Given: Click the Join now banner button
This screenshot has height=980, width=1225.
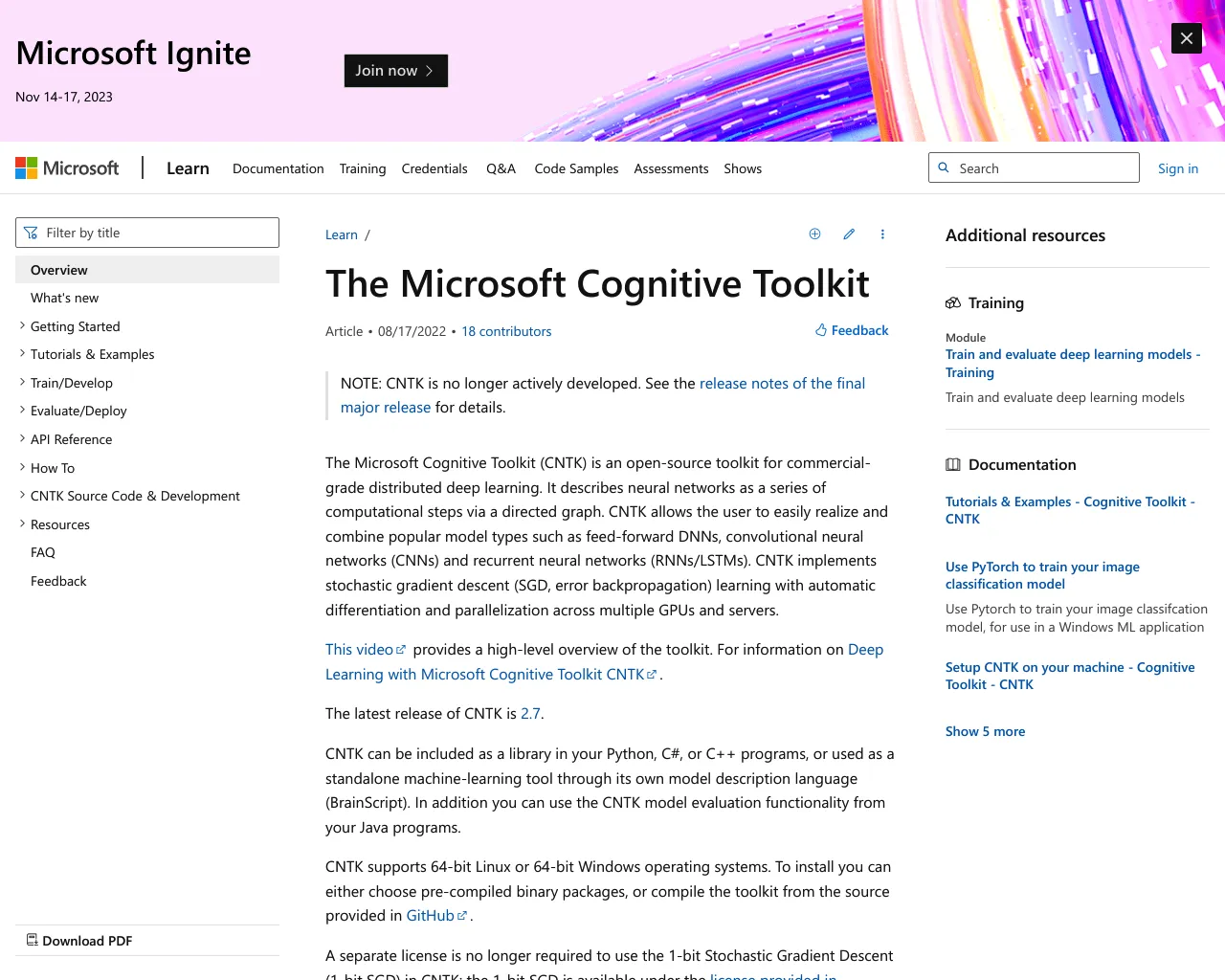Looking at the screenshot, I should [395, 70].
